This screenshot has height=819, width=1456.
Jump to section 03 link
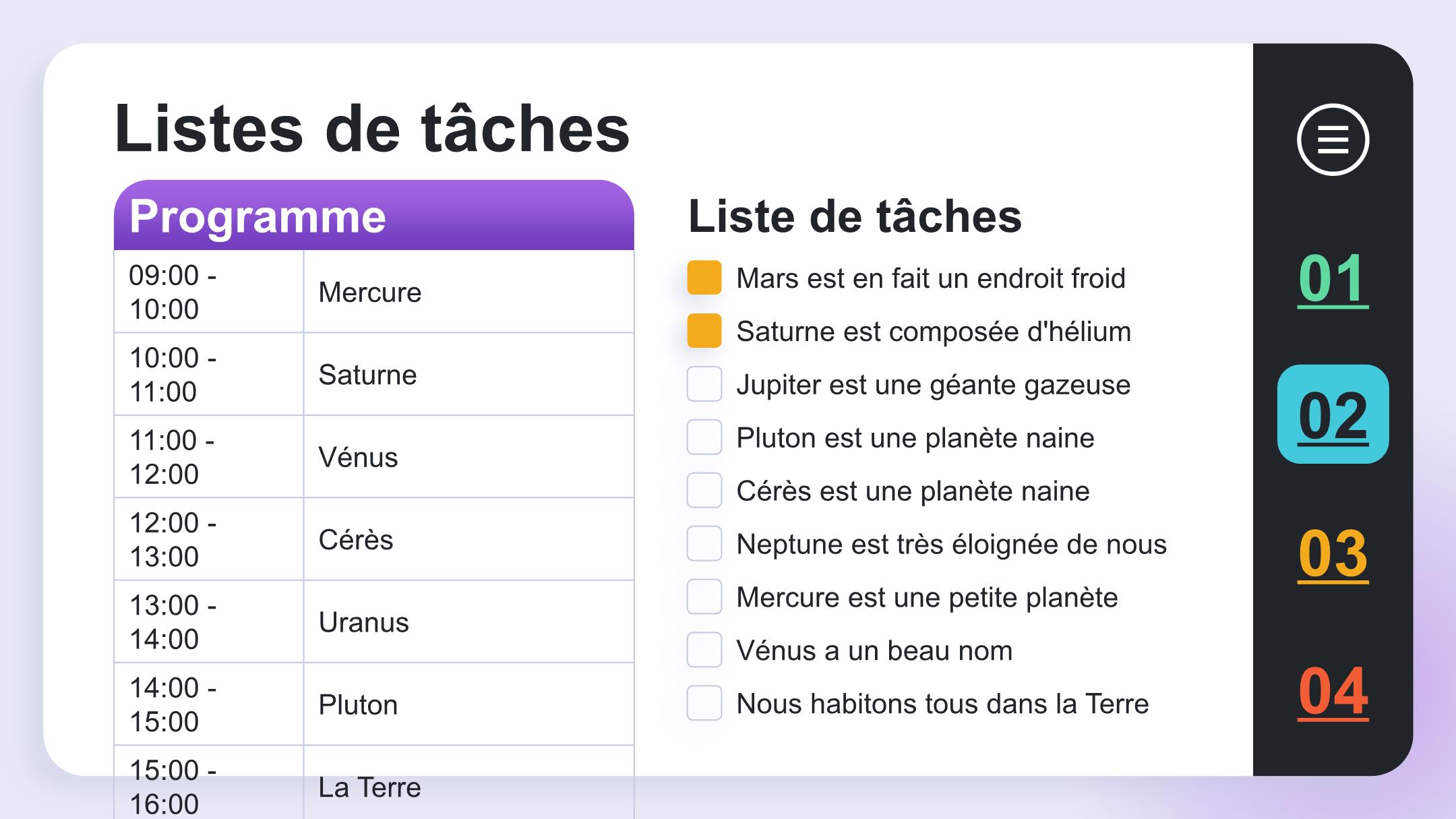coord(1333,553)
